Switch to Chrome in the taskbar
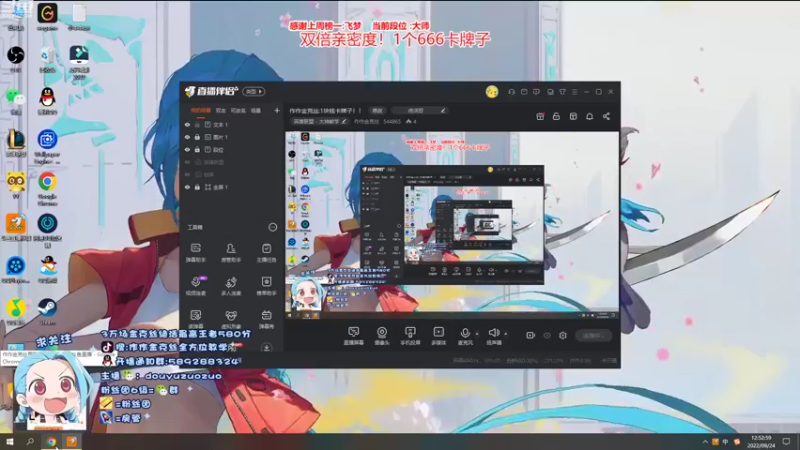800x450 pixels. pyautogui.click(x=51, y=442)
